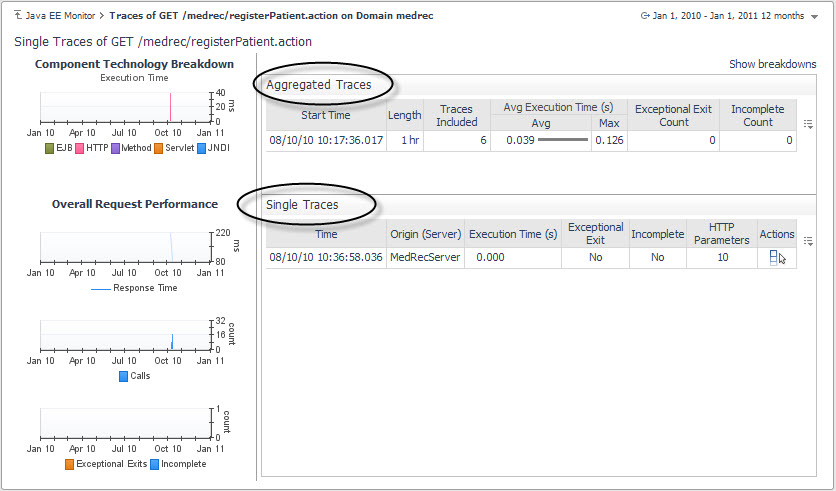Select the MedRecServer trace row
This screenshot has width=836, height=491.
pos(425,258)
